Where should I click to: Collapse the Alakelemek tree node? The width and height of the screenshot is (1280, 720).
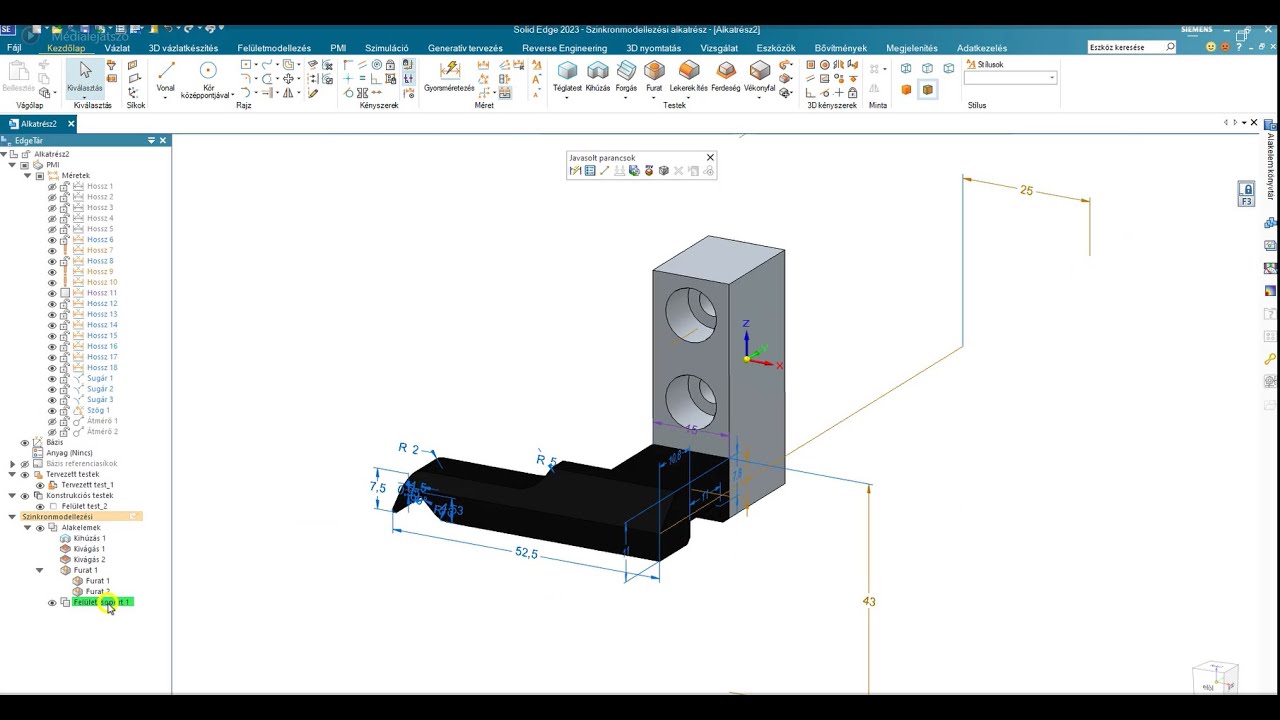[27, 527]
